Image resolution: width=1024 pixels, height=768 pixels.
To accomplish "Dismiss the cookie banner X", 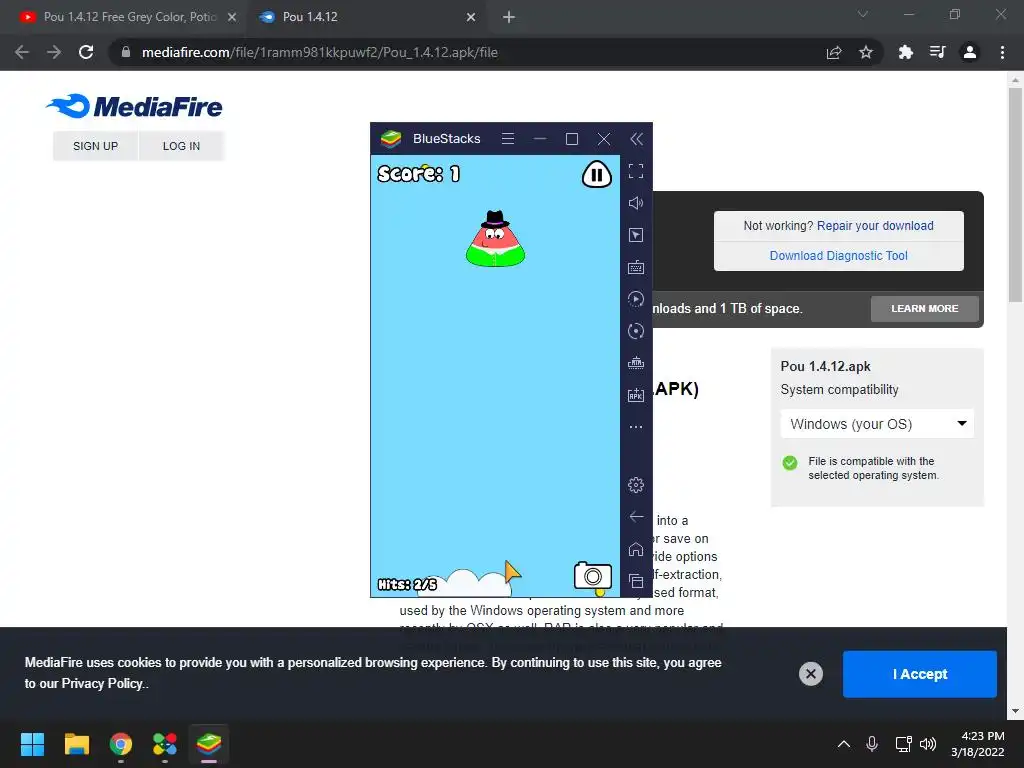I will click(810, 674).
